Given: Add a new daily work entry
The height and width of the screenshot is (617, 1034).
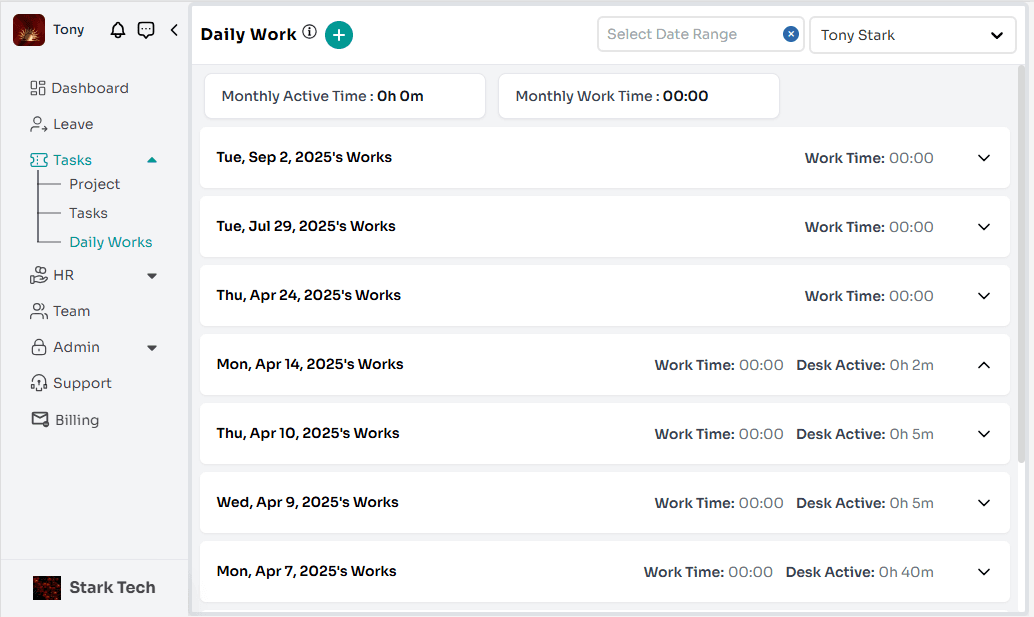Looking at the screenshot, I should point(338,34).
